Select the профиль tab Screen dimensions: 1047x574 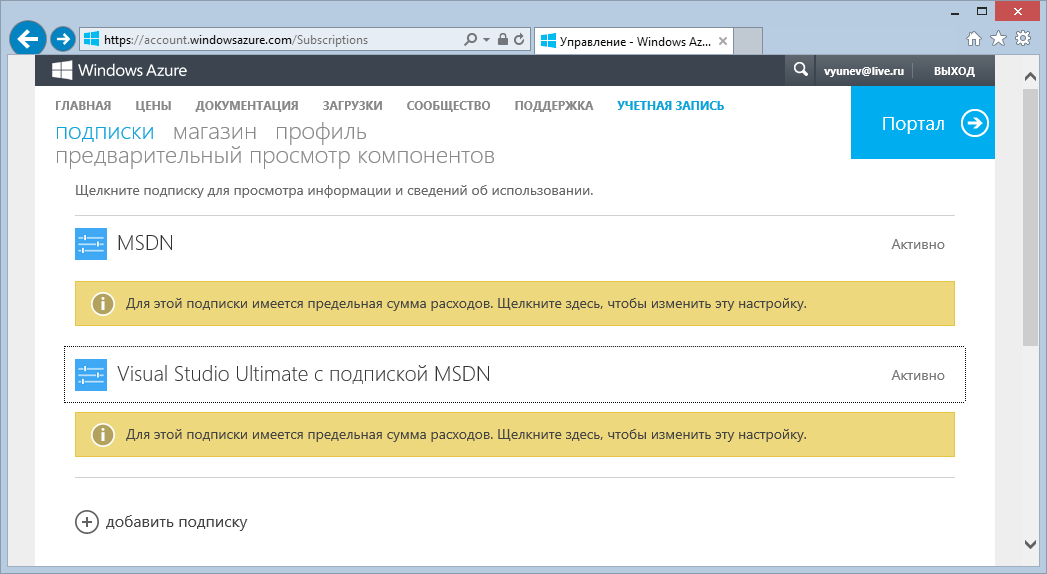[321, 132]
